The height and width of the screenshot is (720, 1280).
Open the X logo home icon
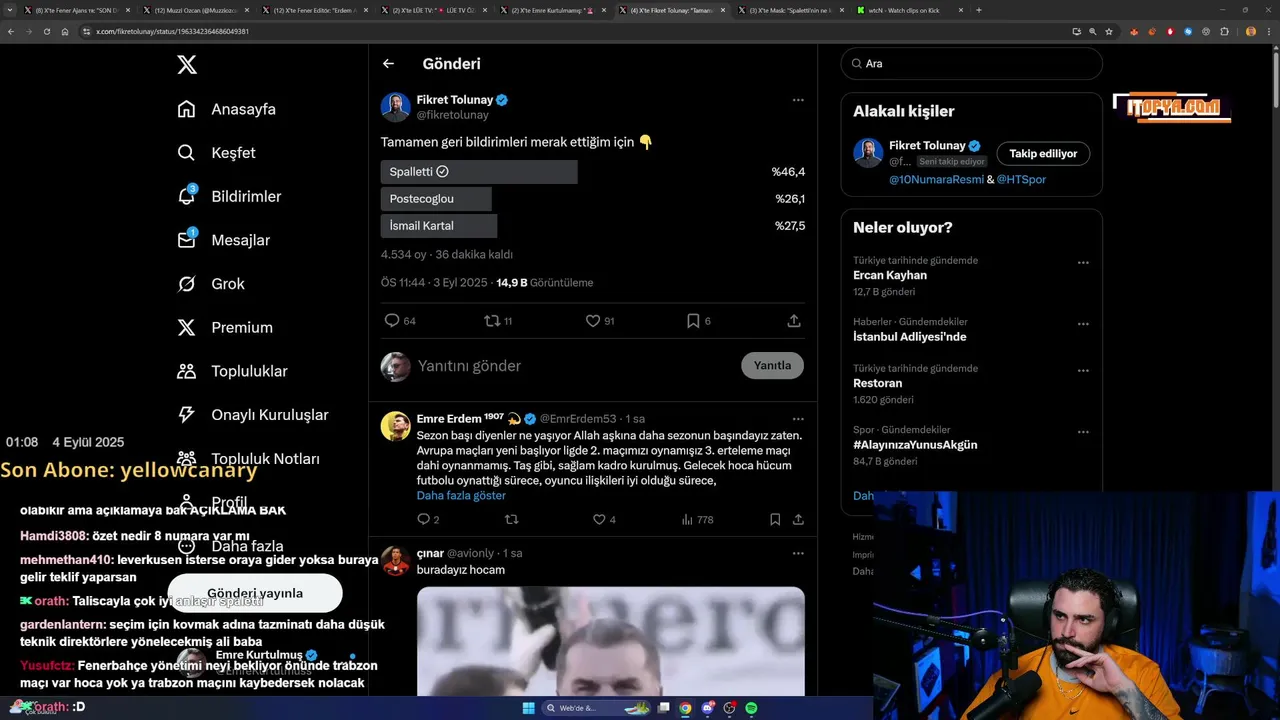click(x=187, y=65)
